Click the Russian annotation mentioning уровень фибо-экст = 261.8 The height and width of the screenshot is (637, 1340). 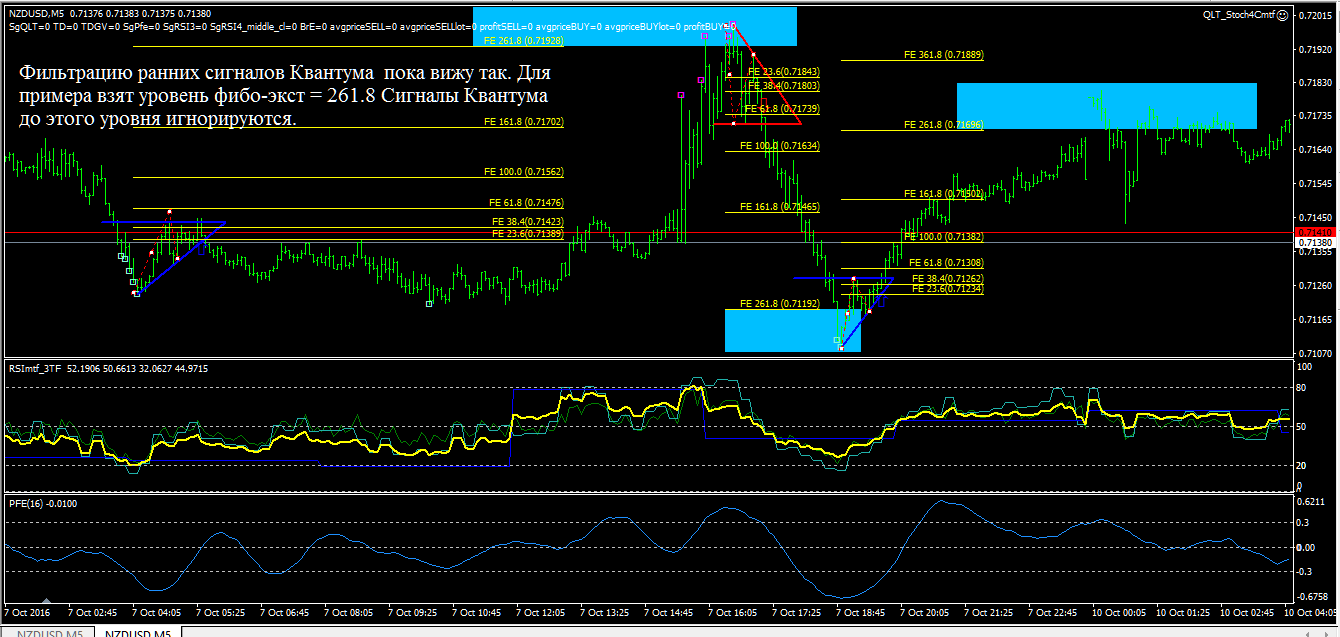[x=283, y=96]
